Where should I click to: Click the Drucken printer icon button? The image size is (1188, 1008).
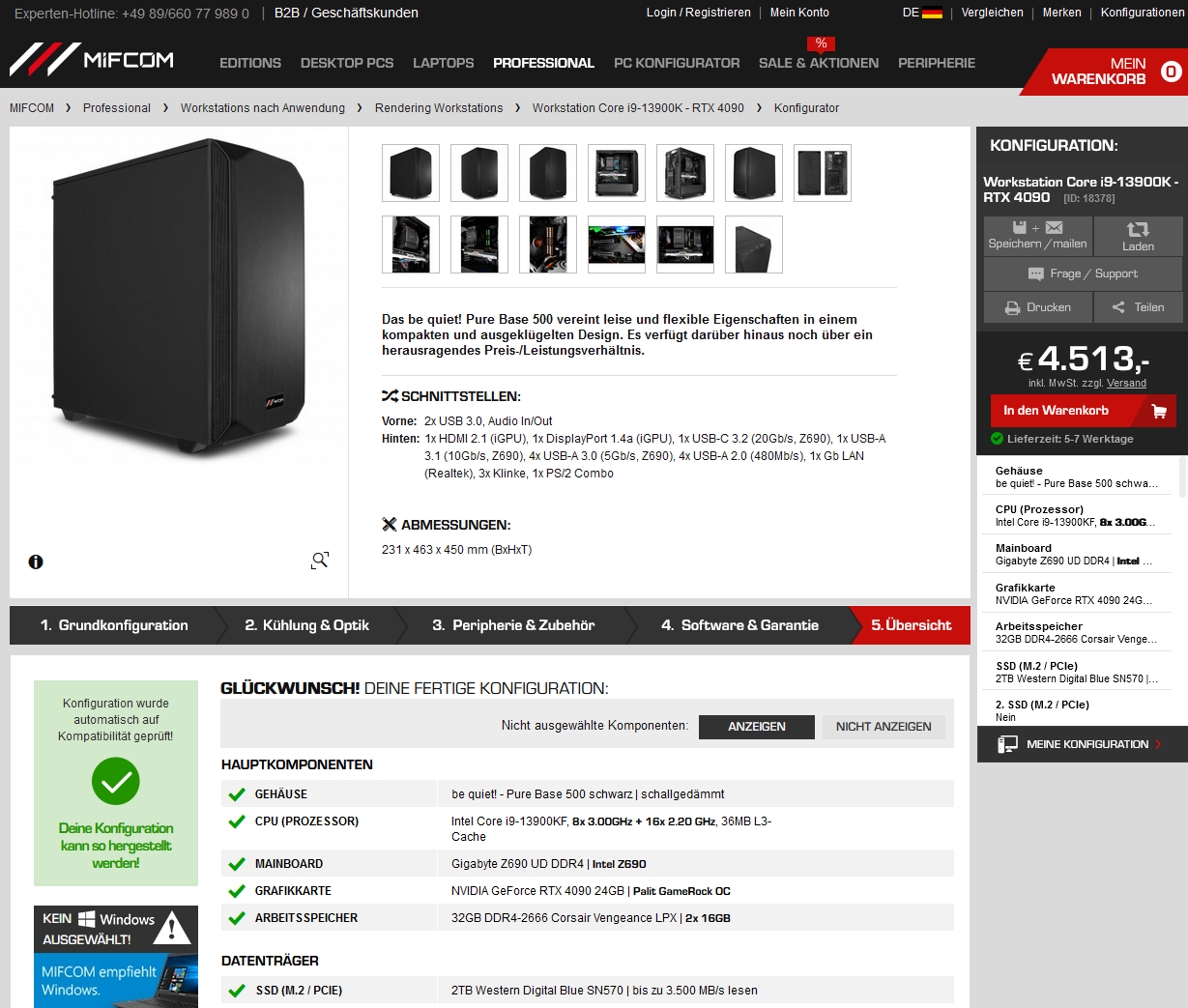click(1037, 307)
